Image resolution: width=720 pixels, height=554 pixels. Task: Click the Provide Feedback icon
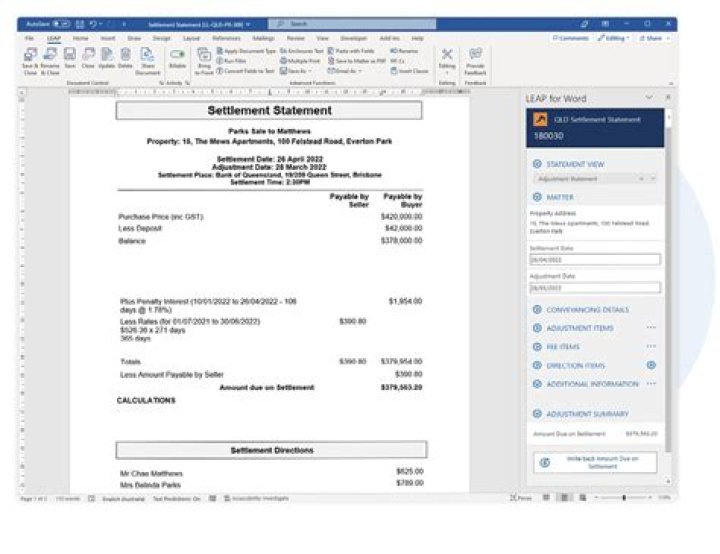tap(475, 61)
